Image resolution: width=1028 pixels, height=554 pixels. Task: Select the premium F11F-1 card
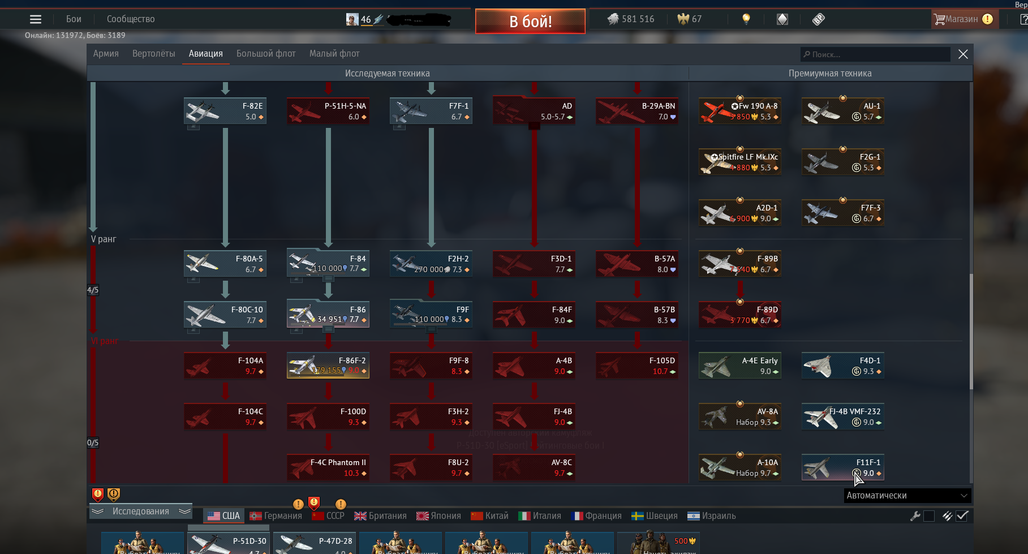pyautogui.click(x=842, y=467)
